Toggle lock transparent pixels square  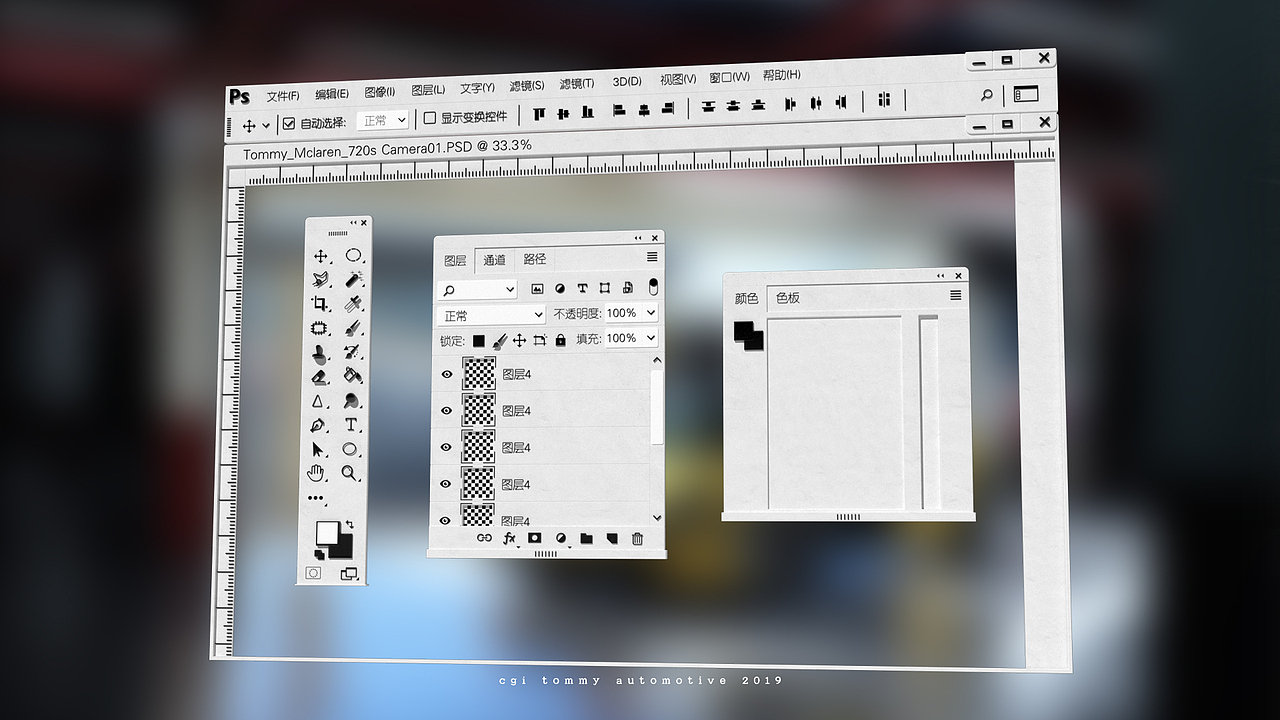tap(479, 341)
